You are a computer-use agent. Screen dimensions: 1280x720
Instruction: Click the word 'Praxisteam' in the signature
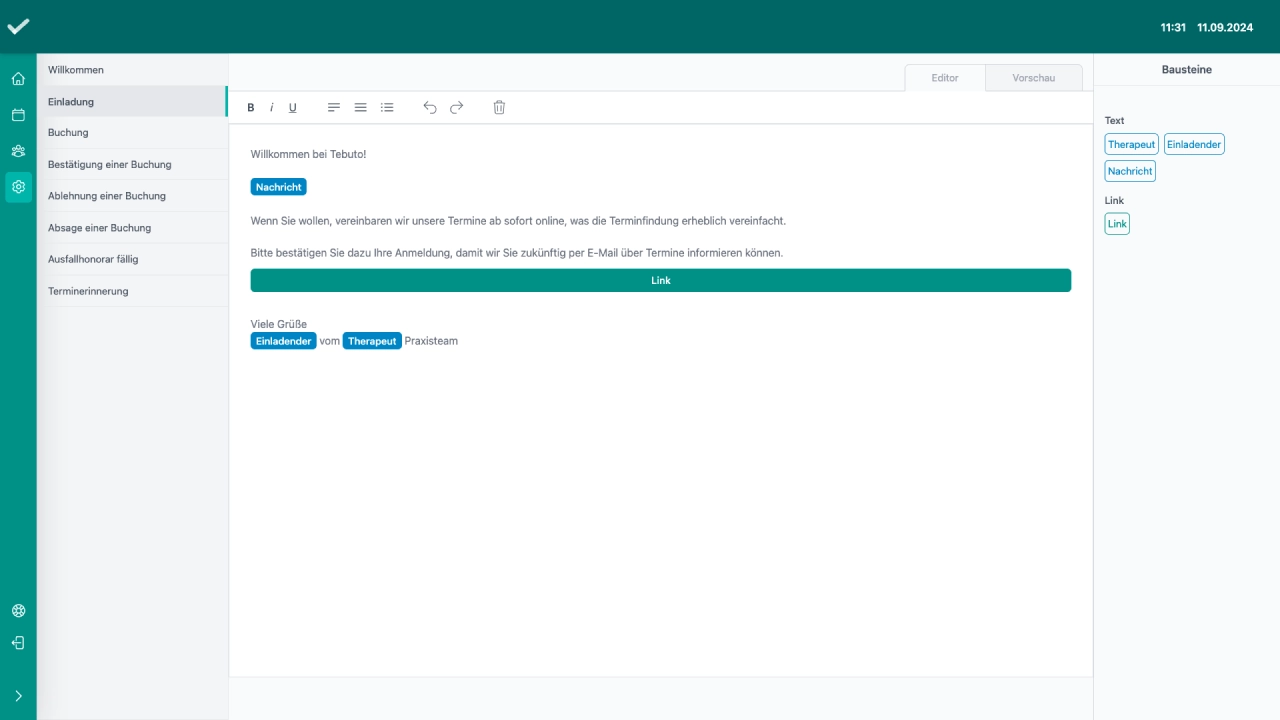(x=431, y=341)
